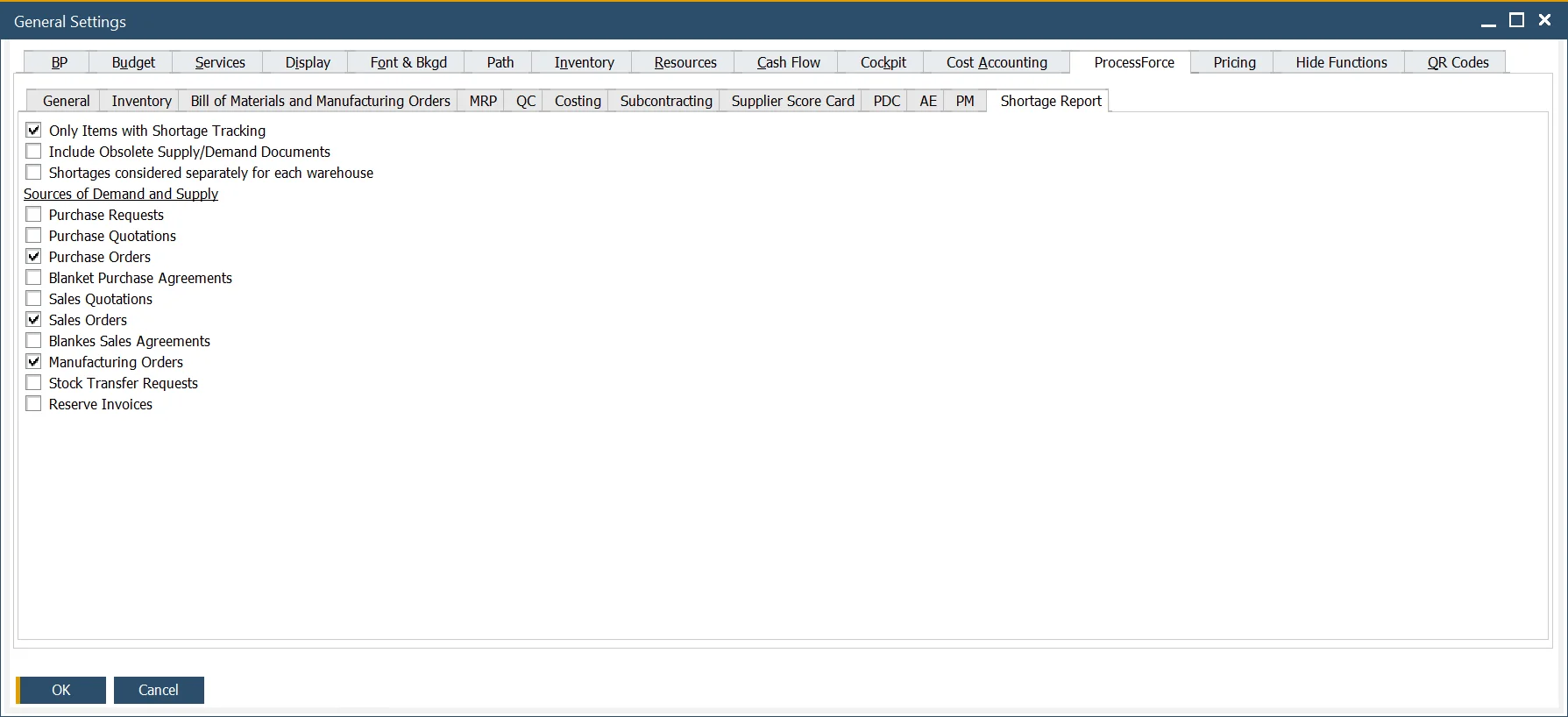The width and height of the screenshot is (1568, 717).
Task: Go to Bill of Materials and Manufacturing Orders tab
Action: (320, 101)
